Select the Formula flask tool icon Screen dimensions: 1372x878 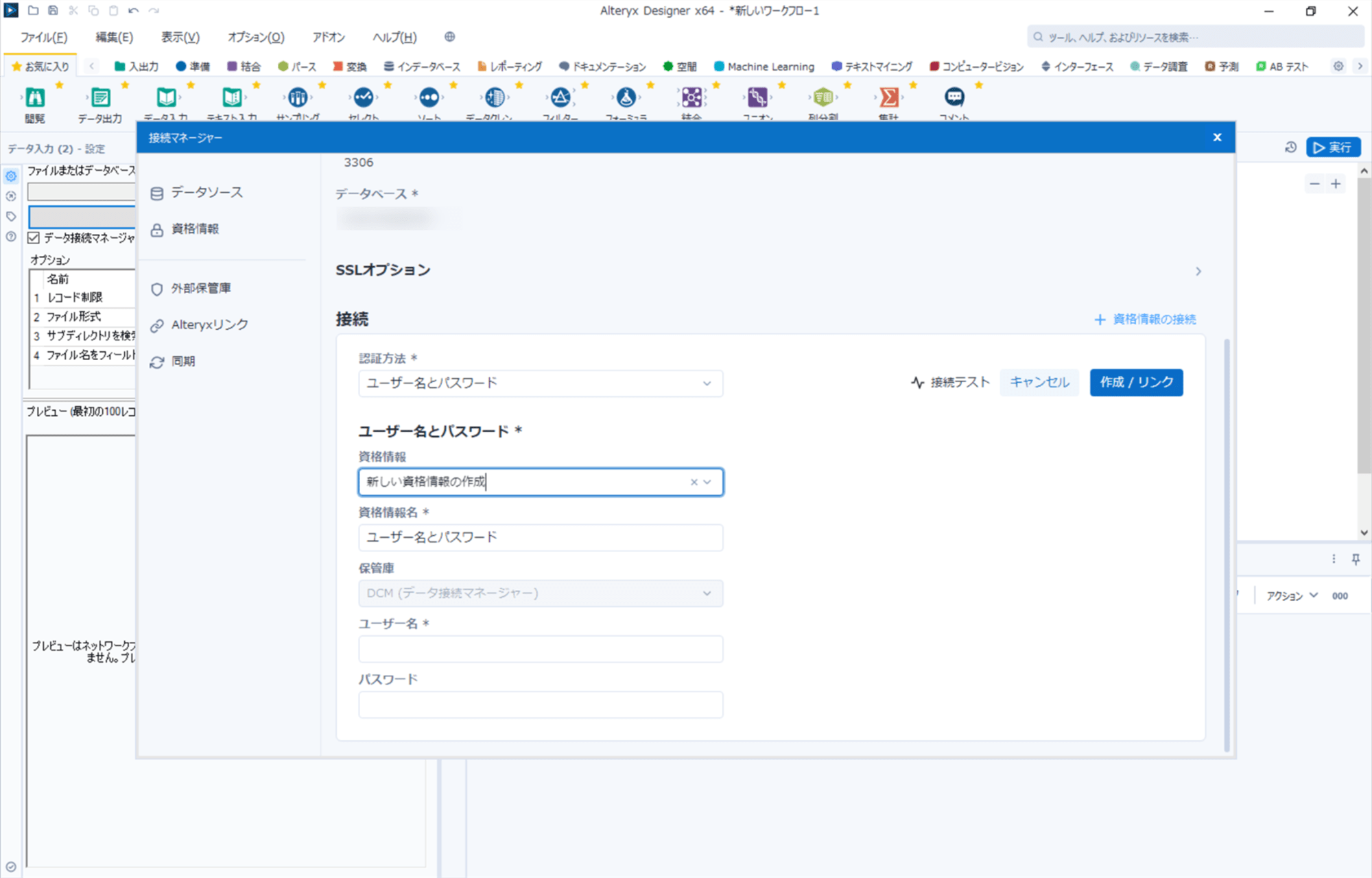coord(626,98)
